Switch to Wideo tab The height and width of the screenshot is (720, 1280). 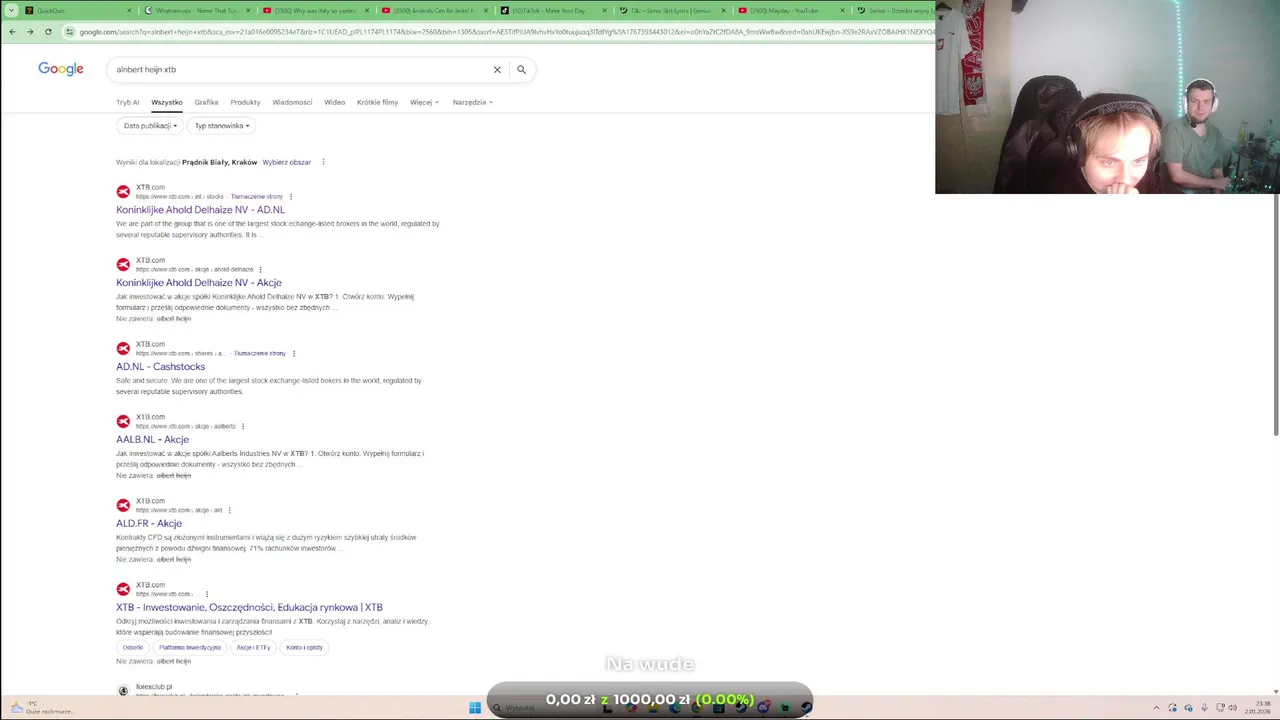click(335, 102)
